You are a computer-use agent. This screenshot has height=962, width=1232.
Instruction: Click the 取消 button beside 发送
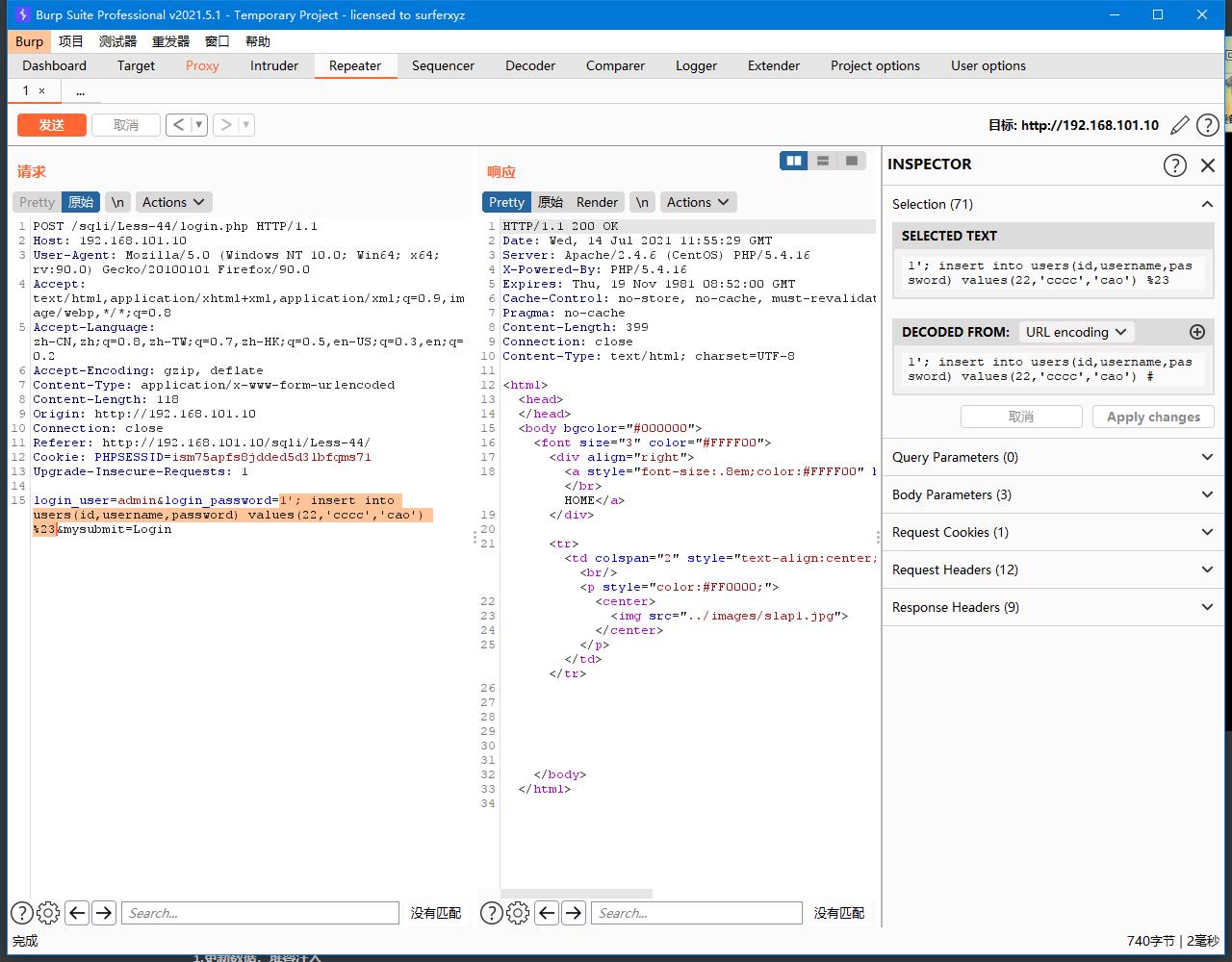(126, 125)
